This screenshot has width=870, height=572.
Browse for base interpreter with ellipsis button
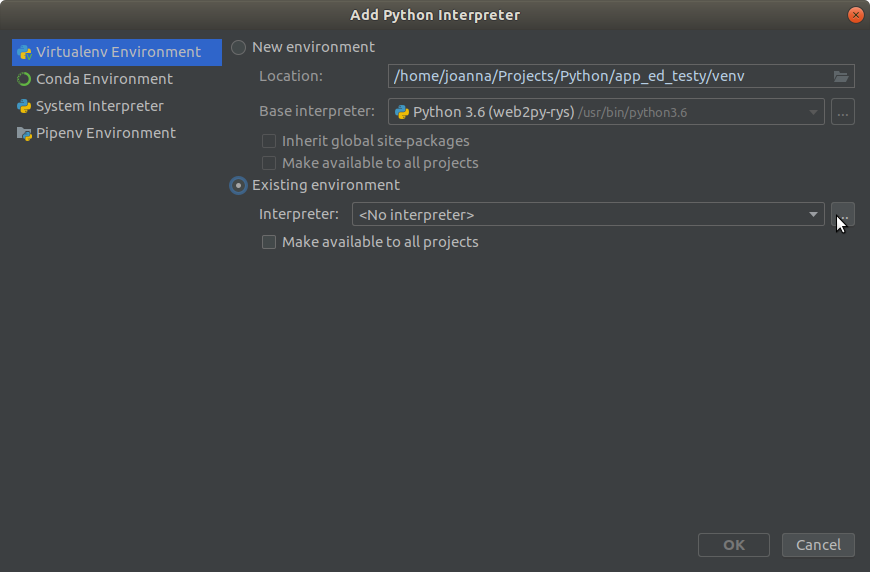(x=842, y=112)
